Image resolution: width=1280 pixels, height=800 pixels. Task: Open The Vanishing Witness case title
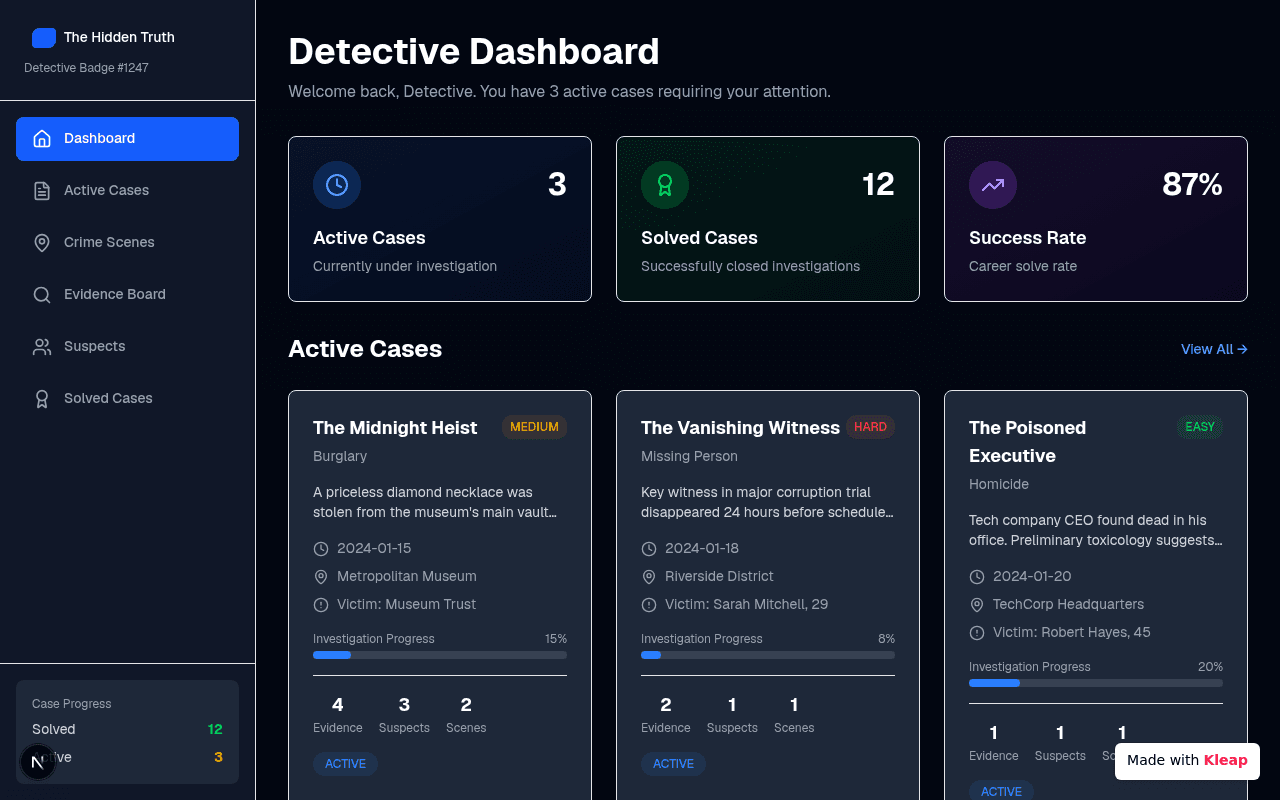pos(740,428)
